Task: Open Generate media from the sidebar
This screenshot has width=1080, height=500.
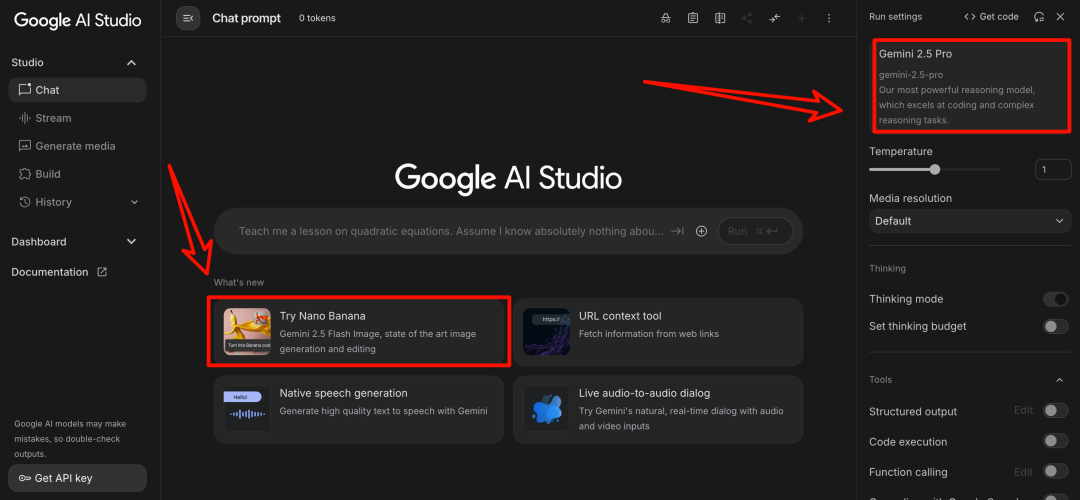Action: 75,146
